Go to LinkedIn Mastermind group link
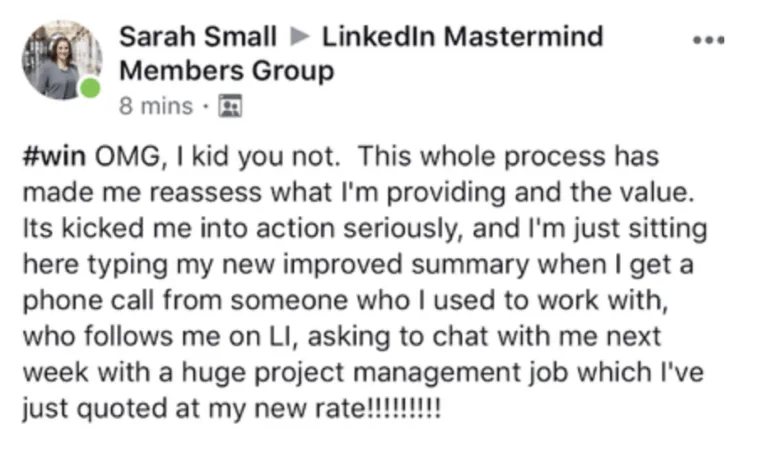This screenshot has width=768, height=467. [462, 37]
